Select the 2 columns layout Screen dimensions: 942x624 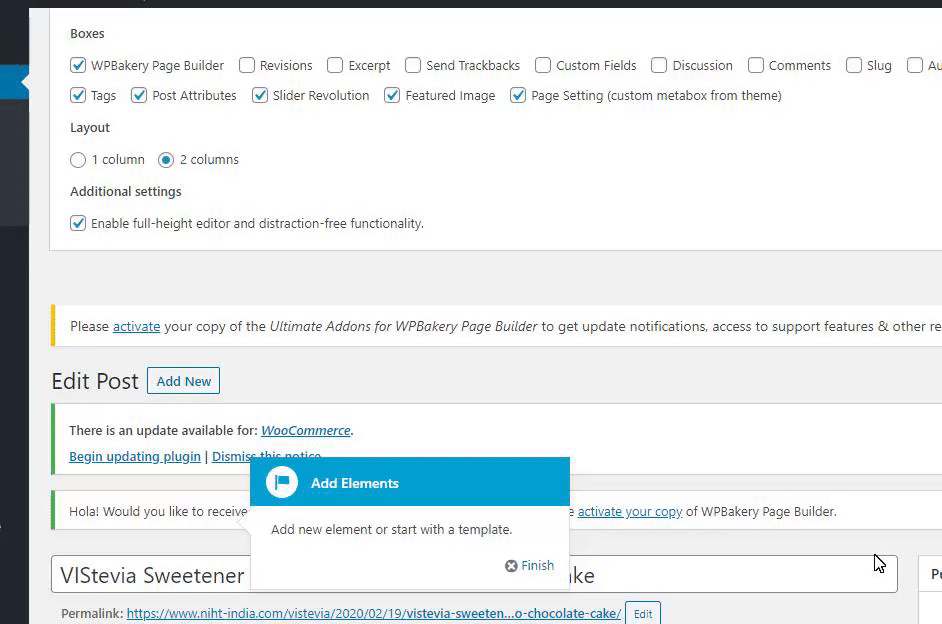click(x=166, y=160)
